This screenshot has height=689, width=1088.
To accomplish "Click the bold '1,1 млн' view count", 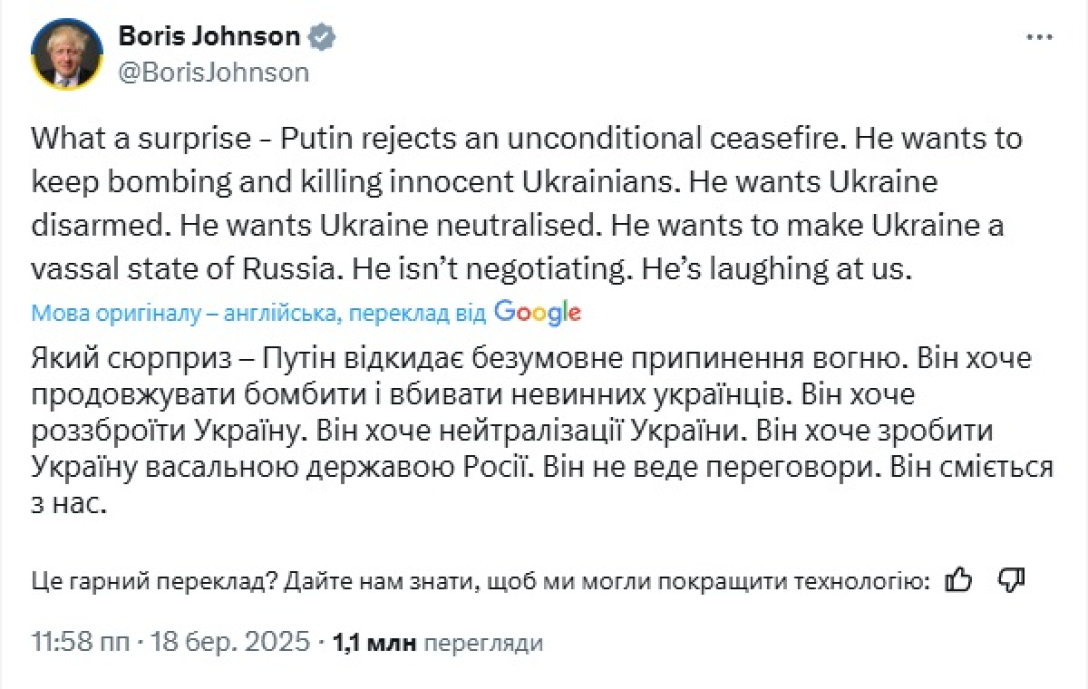I will tap(378, 643).
